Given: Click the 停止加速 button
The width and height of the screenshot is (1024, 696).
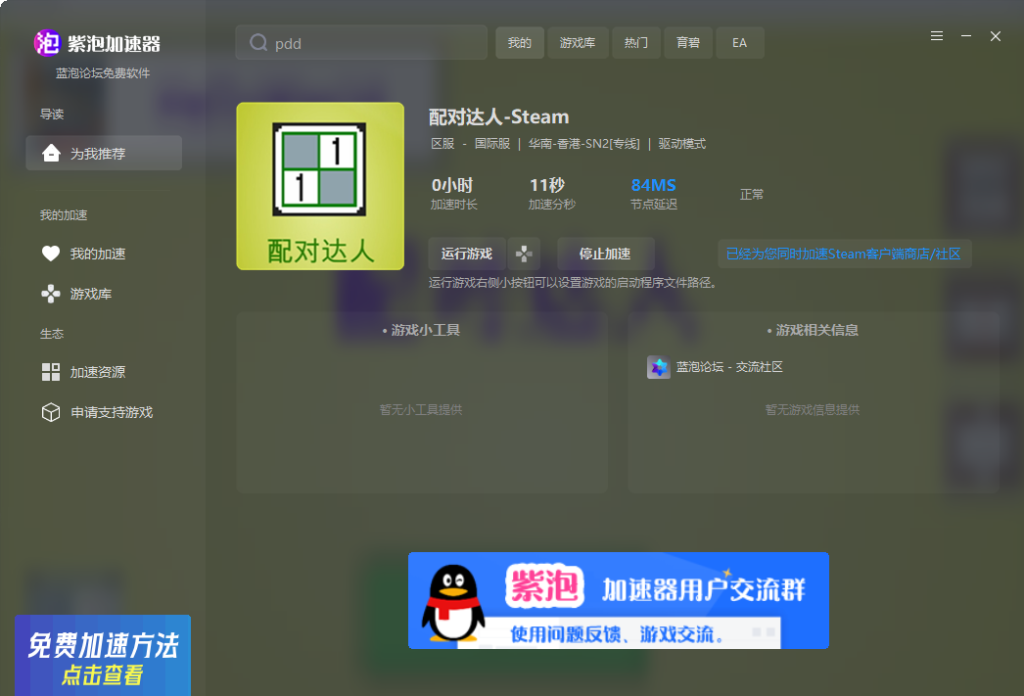Looking at the screenshot, I should (605, 254).
